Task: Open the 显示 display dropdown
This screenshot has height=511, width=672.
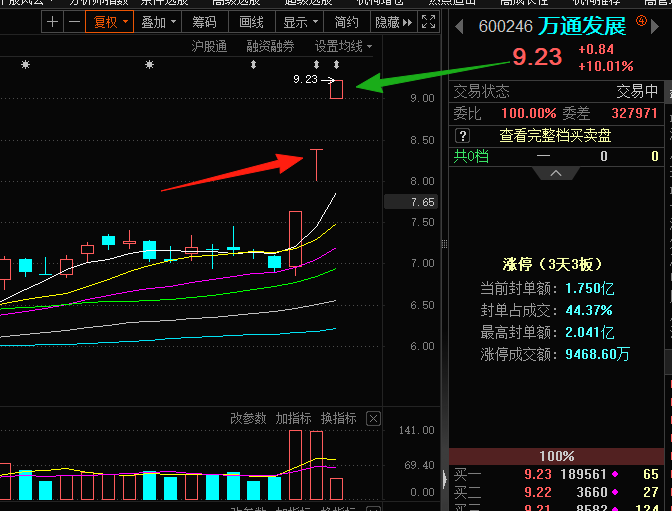Action: pos(299,22)
